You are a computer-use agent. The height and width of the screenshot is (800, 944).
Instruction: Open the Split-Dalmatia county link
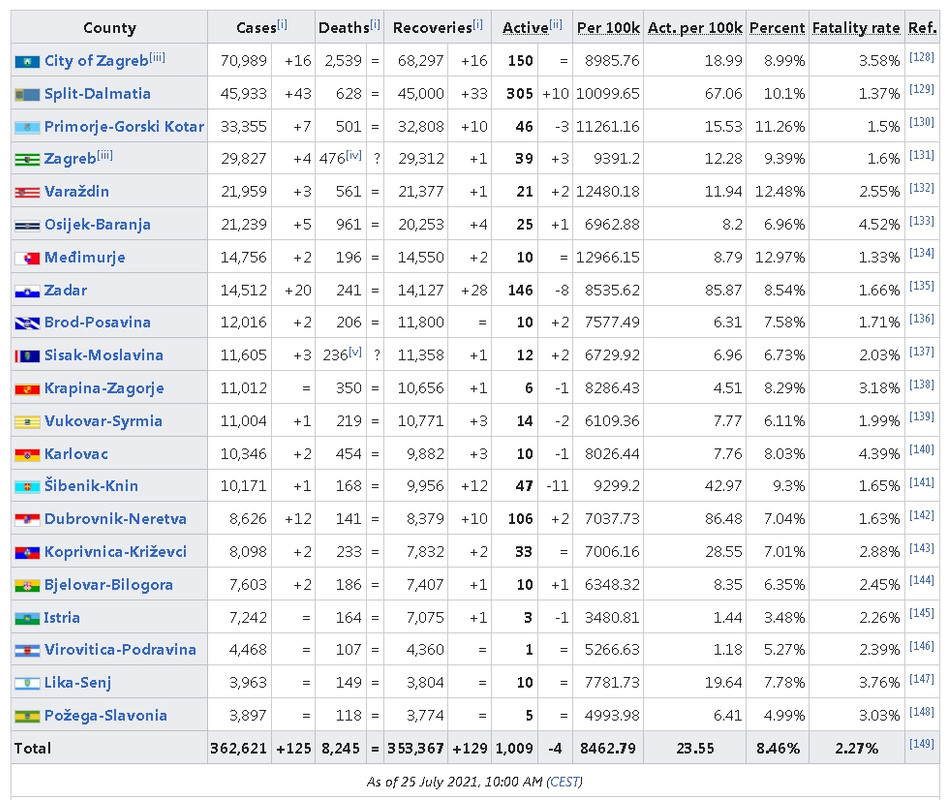coord(97,94)
